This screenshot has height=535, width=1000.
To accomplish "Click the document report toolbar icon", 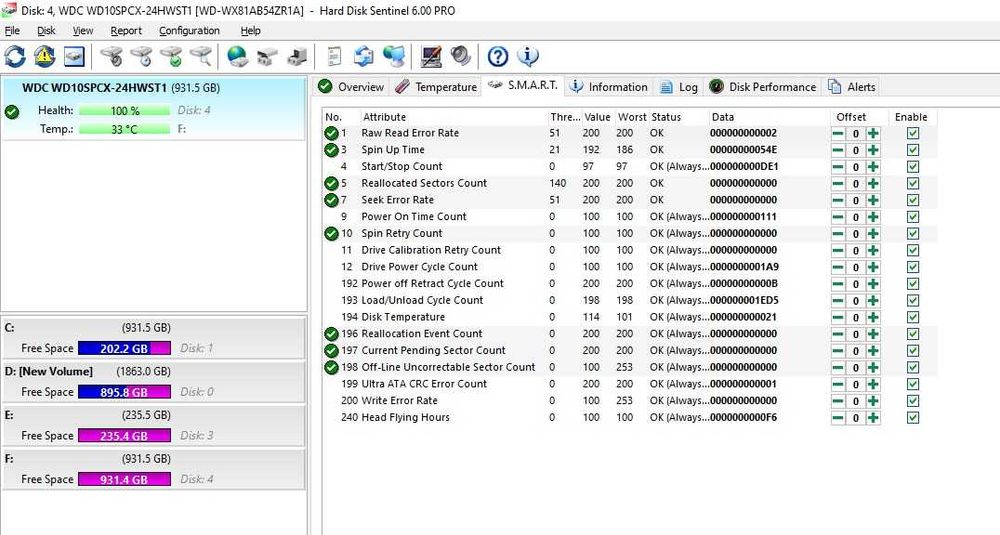I will (334, 56).
